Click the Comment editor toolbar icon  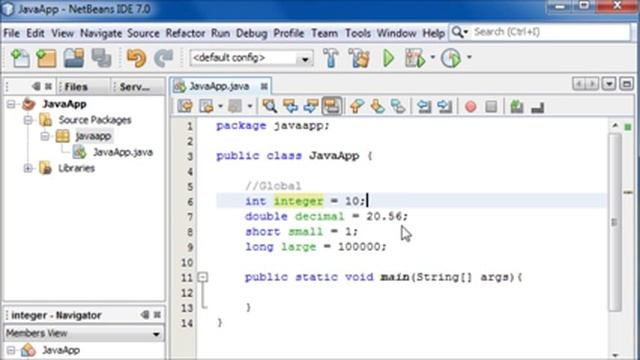click(517, 107)
